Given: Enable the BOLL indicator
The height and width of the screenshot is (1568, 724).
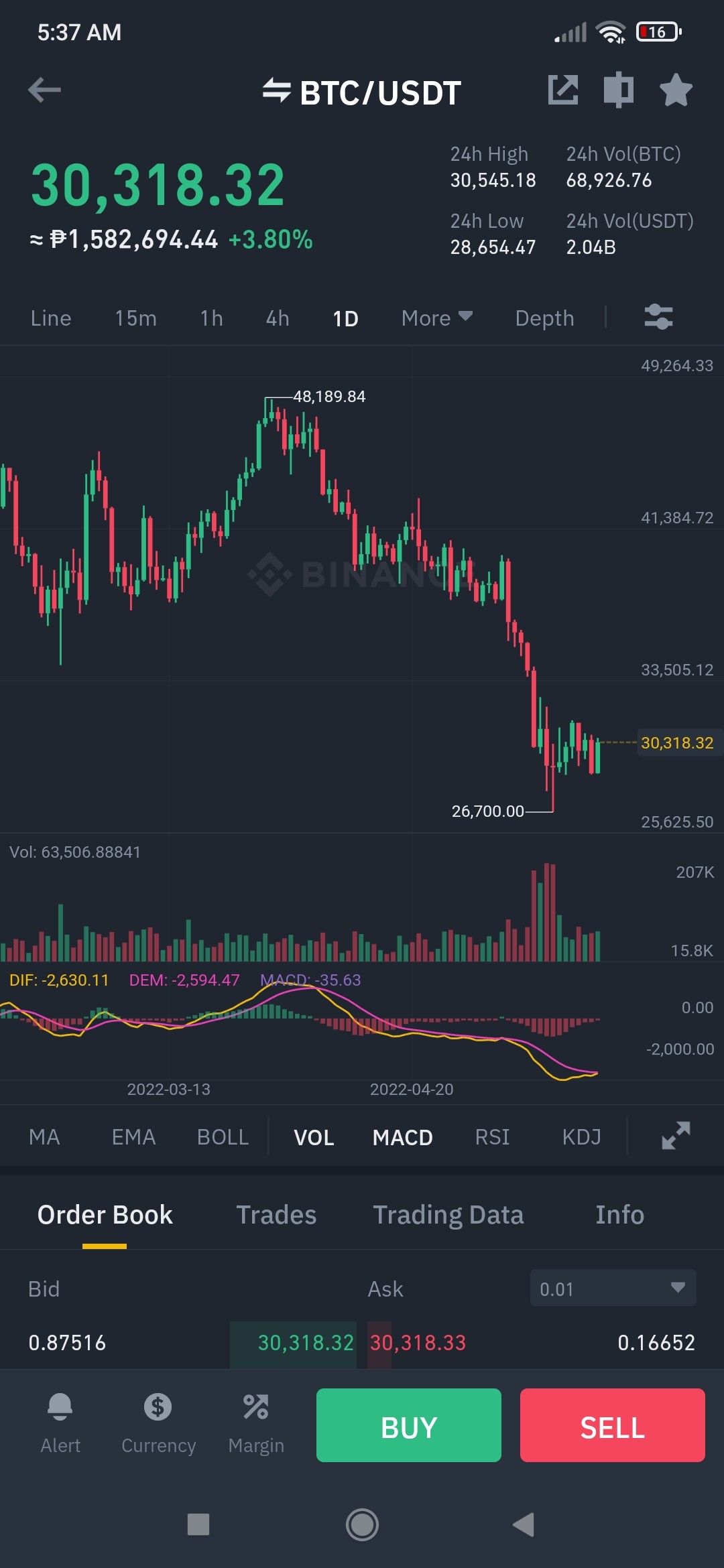Looking at the screenshot, I should tap(223, 1137).
